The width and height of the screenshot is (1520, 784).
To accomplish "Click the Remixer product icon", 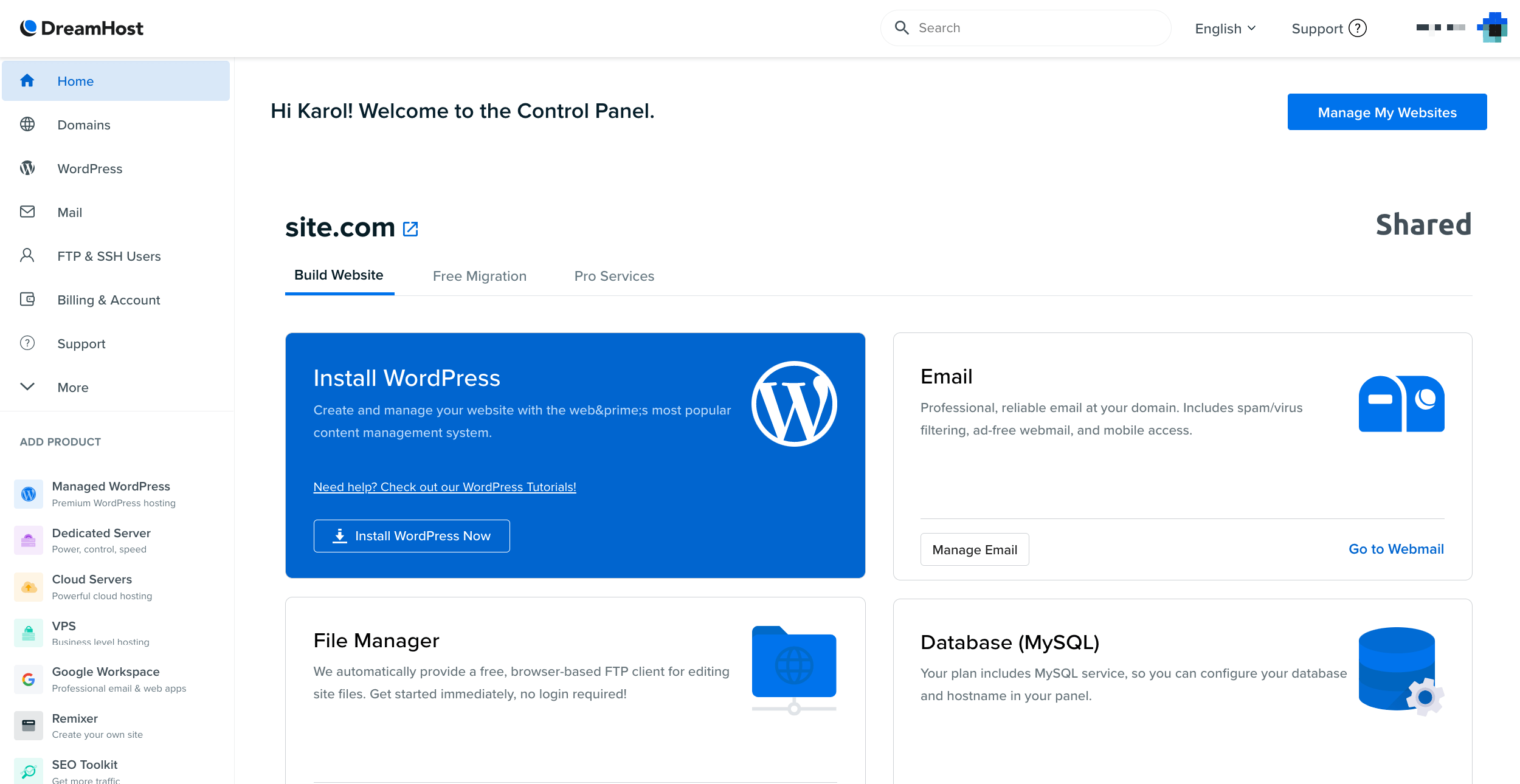I will pos(29,726).
